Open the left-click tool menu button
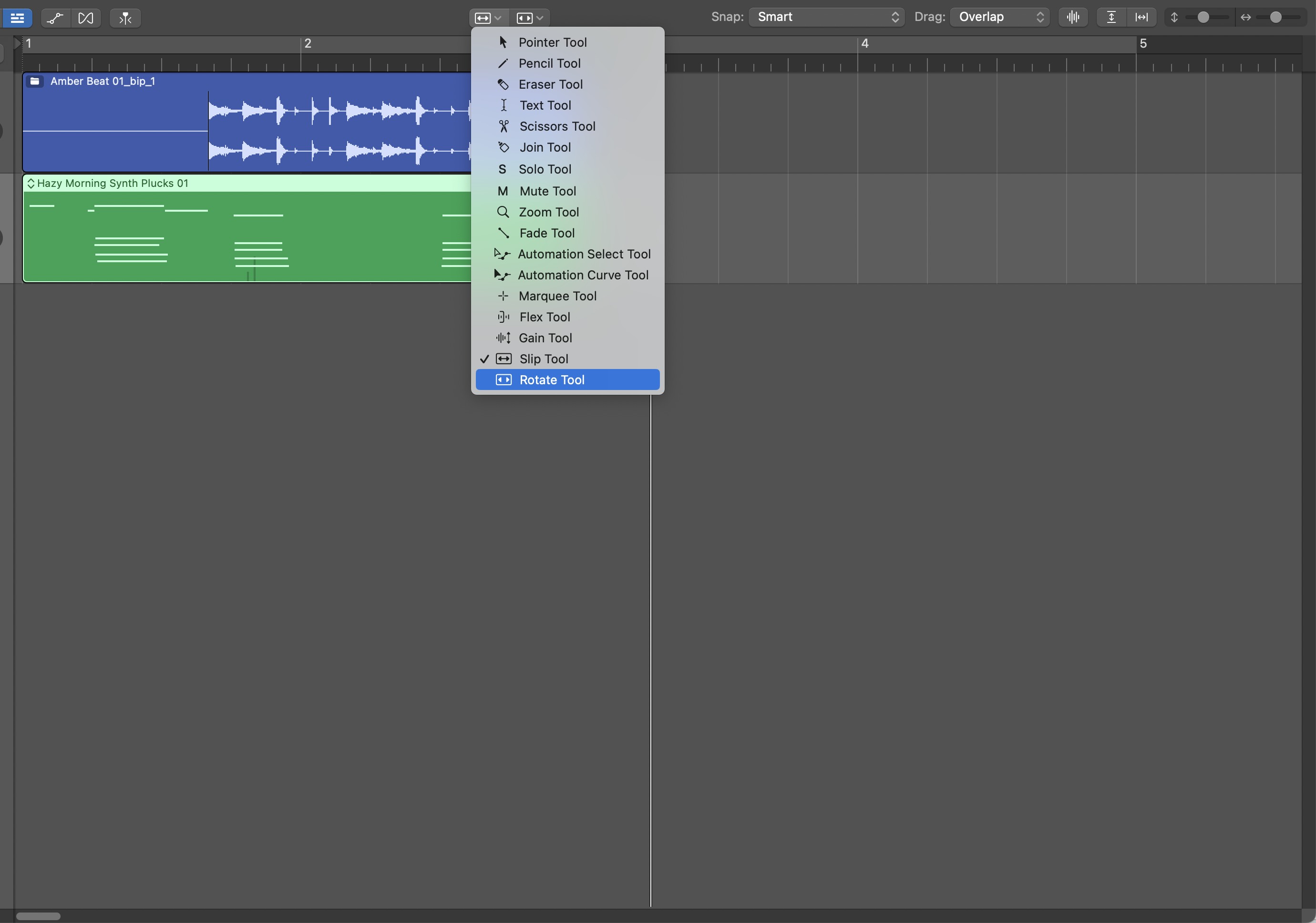The image size is (1316, 923). click(488, 18)
